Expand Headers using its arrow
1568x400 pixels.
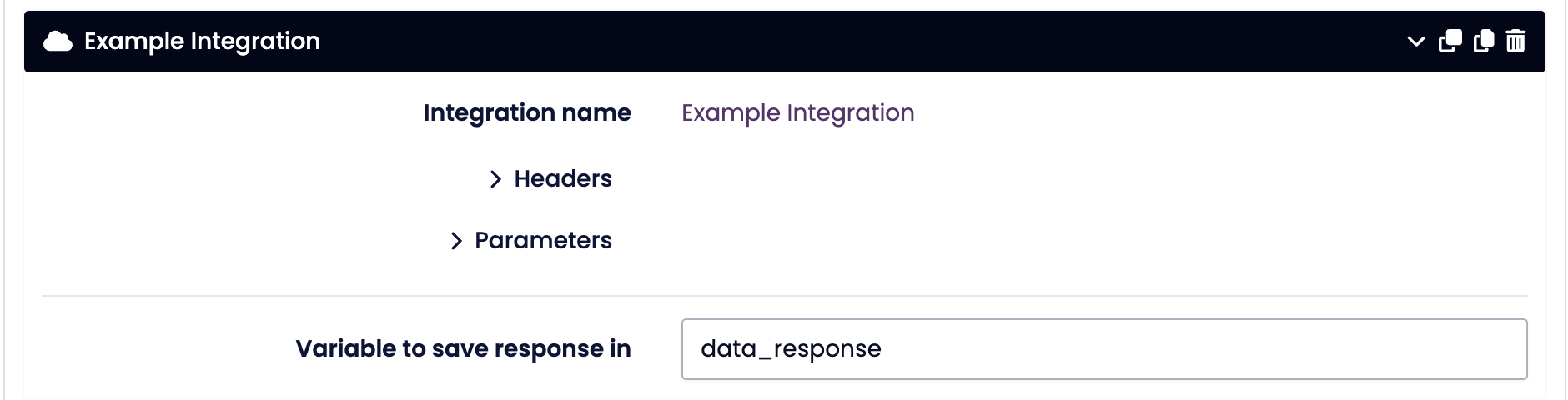click(495, 179)
